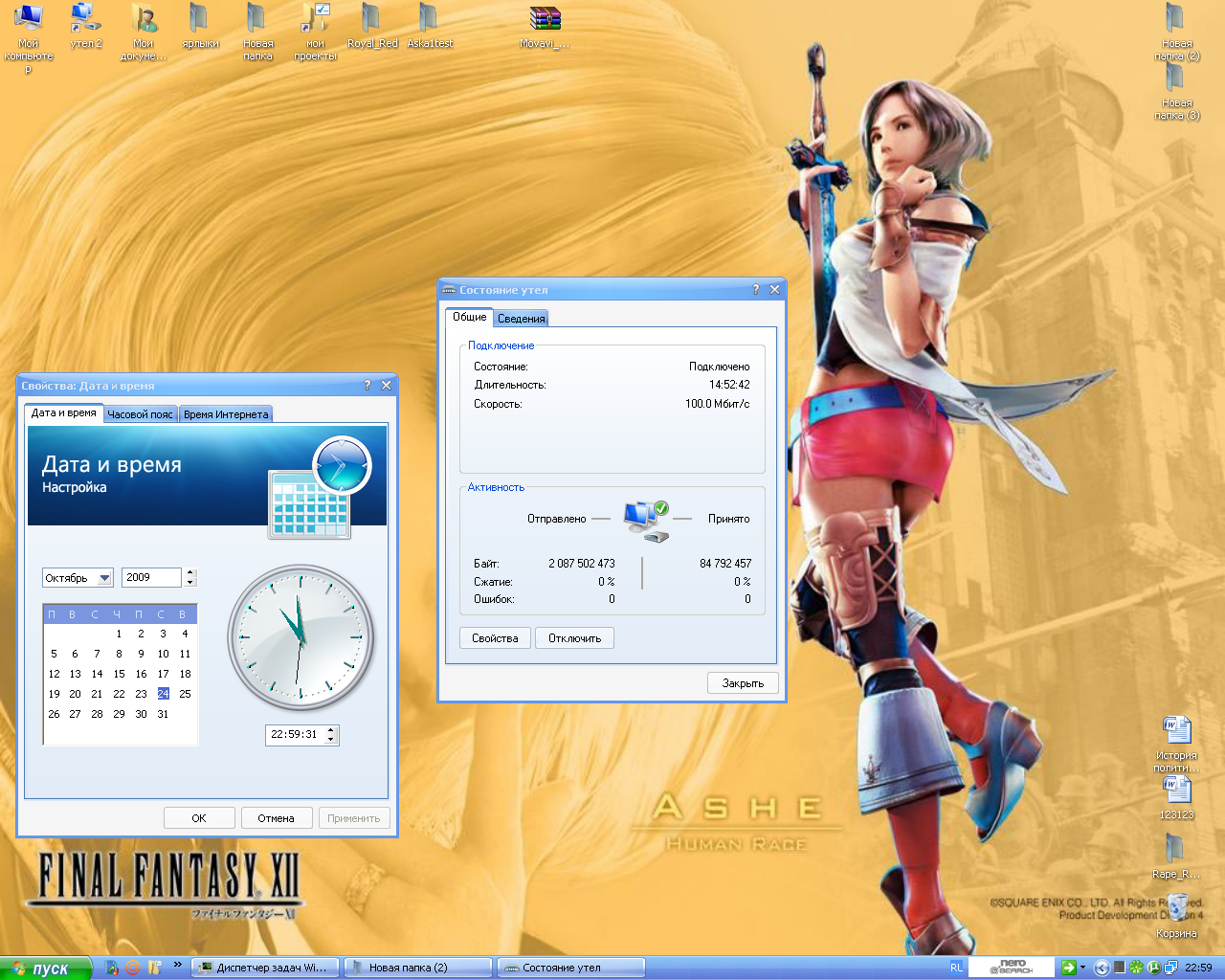Open the Мой компьютер desktop icon
Screen dimensions: 1225x980
click(29, 19)
